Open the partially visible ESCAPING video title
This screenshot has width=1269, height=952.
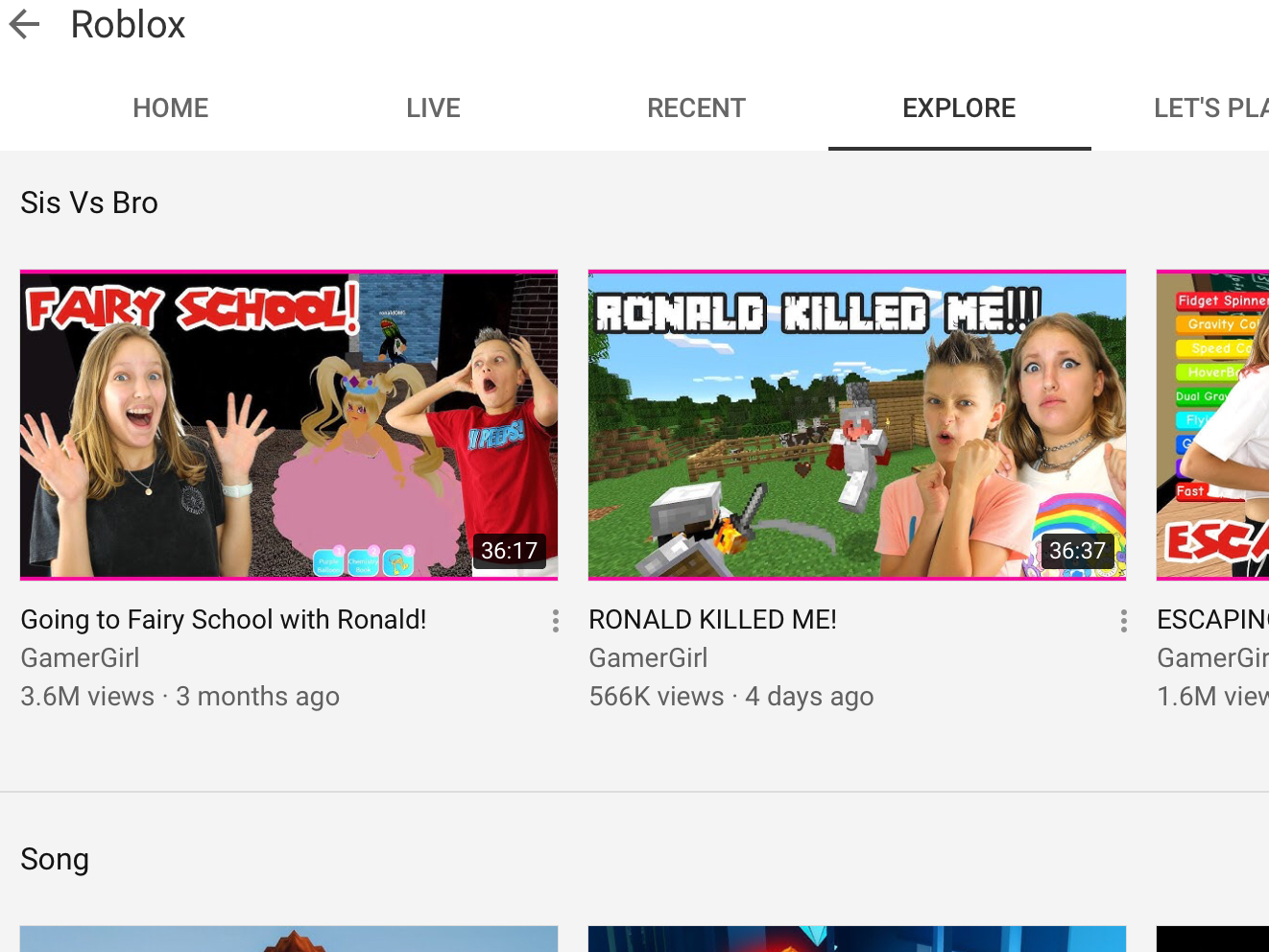coord(1212,620)
